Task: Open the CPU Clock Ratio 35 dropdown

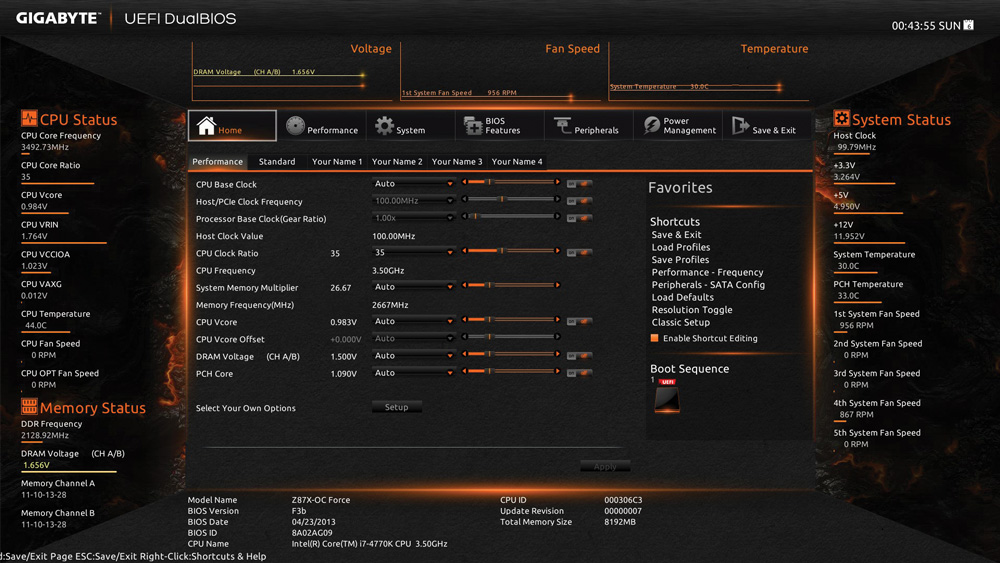Action: 413,252
